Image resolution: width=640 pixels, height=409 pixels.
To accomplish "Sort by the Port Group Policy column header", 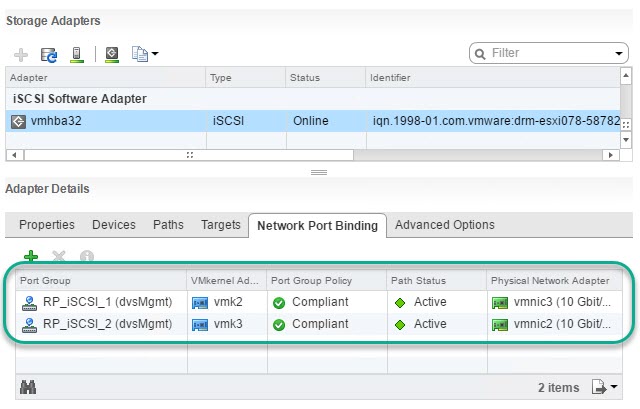I will point(326,281).
